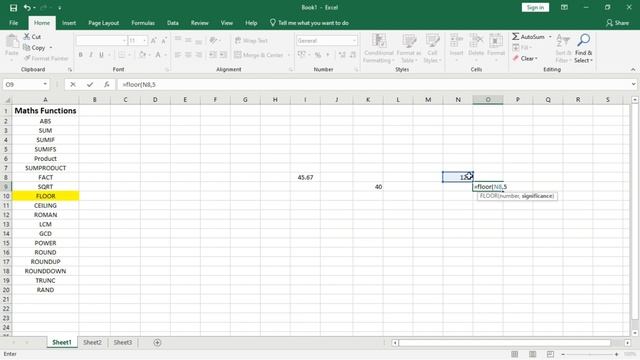Click the AutoSum sigma icon
This screenshot has width=640, height=360.
[x=516, y=37]
